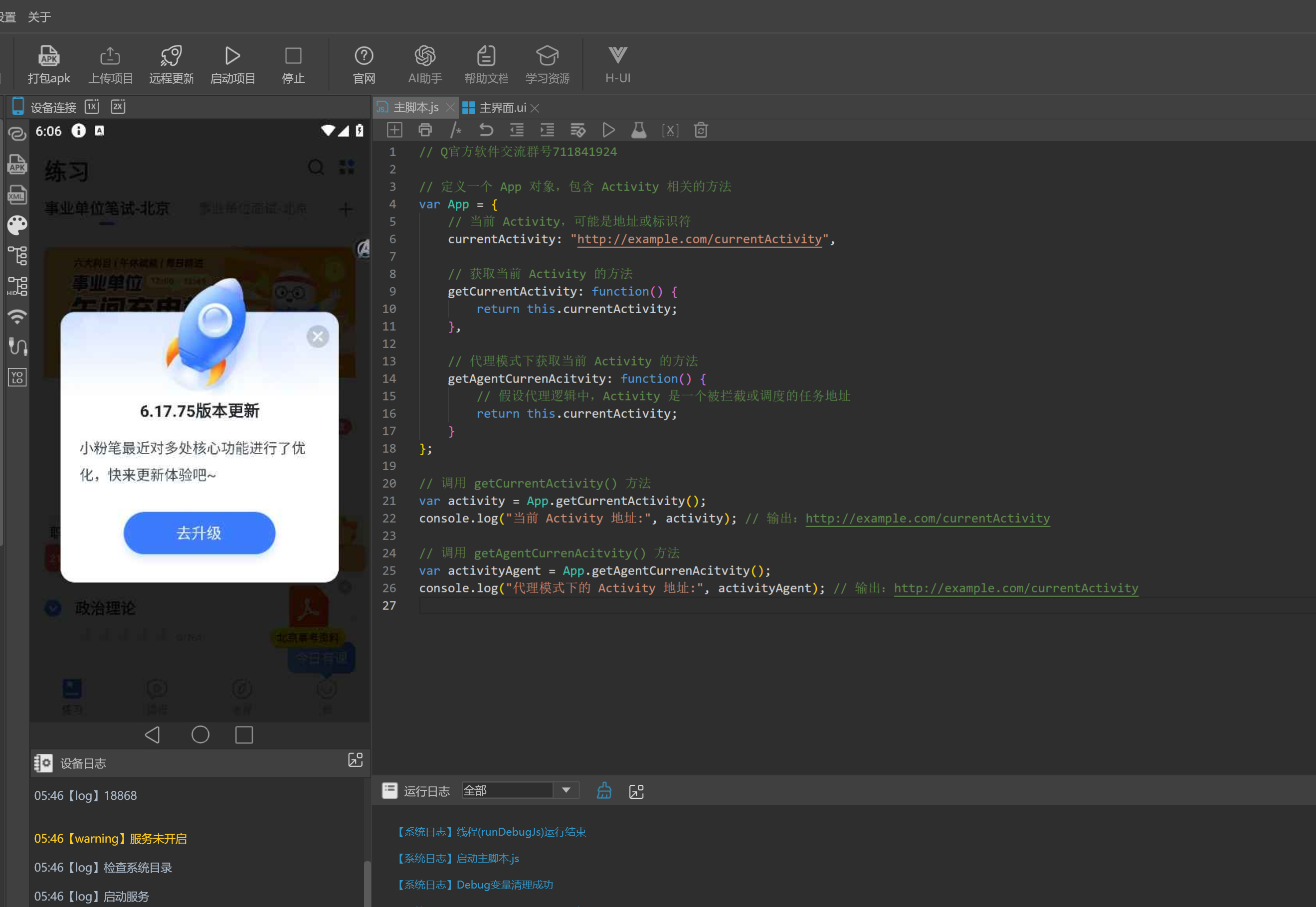
Task: Stop the running project with 停止
Action: pos(293,65)
